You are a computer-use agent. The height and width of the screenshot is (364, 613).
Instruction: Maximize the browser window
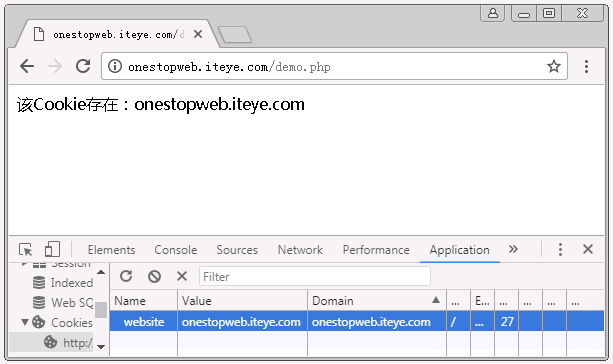pos(549,14)
